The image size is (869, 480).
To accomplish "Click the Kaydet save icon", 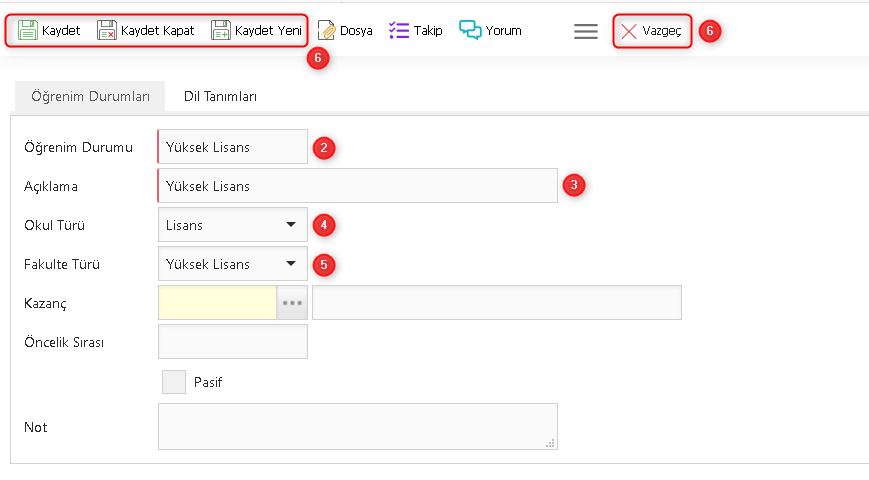I will [x=28, y=31].
